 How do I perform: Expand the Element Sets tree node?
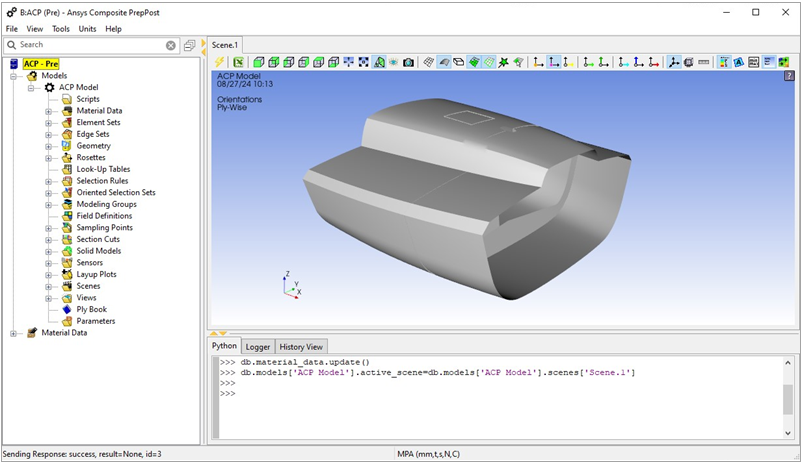pyautogui.click(x=48, y=123)
